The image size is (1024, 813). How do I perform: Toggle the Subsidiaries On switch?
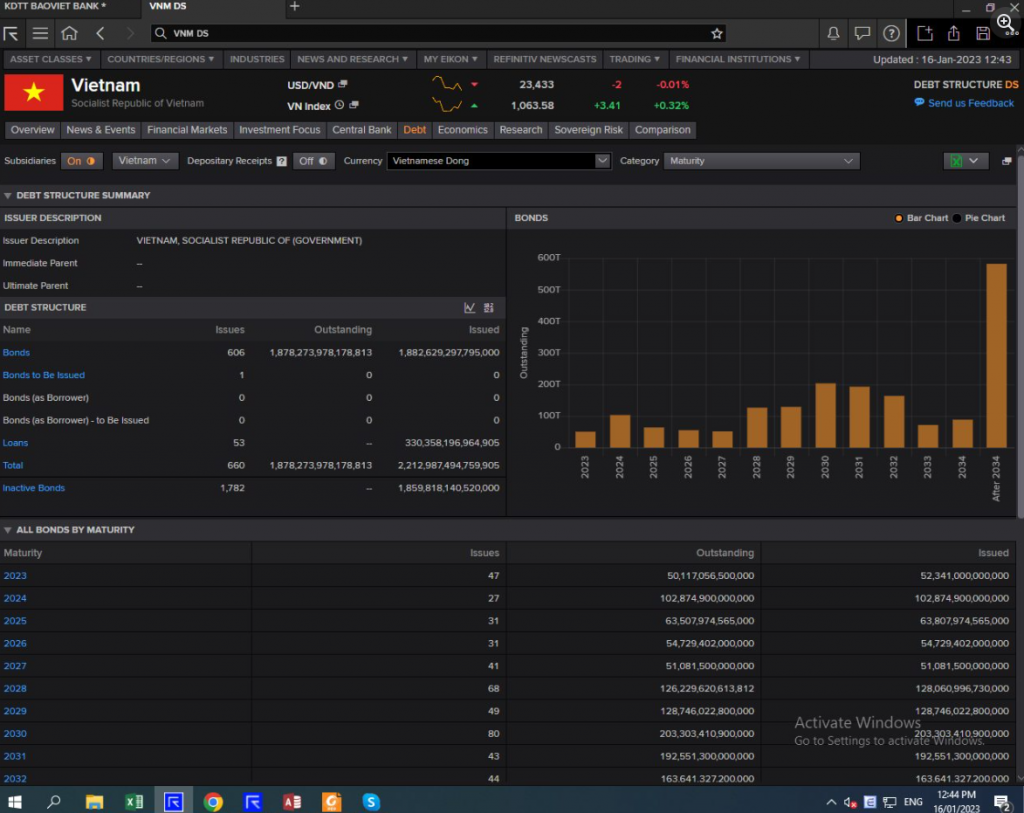click(82, 161)
